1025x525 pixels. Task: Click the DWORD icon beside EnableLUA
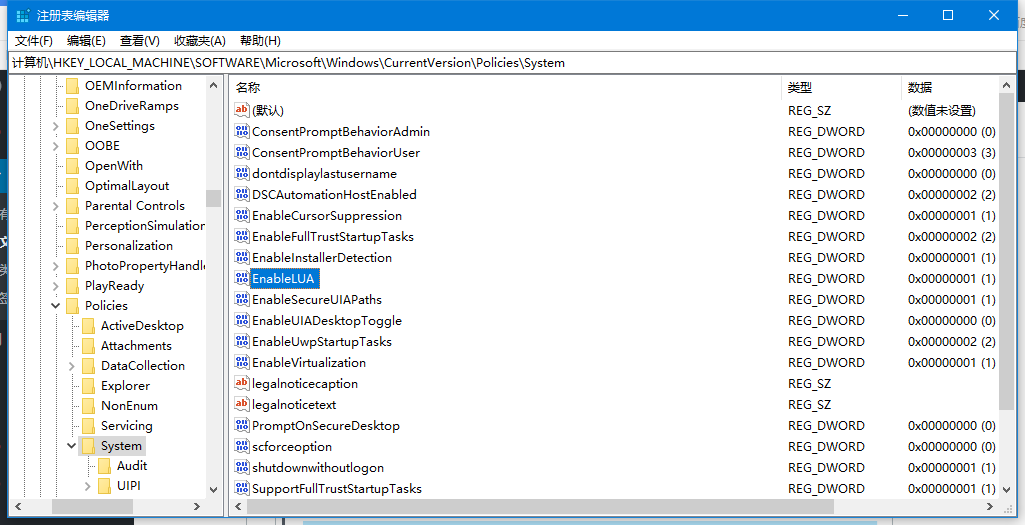coord(242,279)
